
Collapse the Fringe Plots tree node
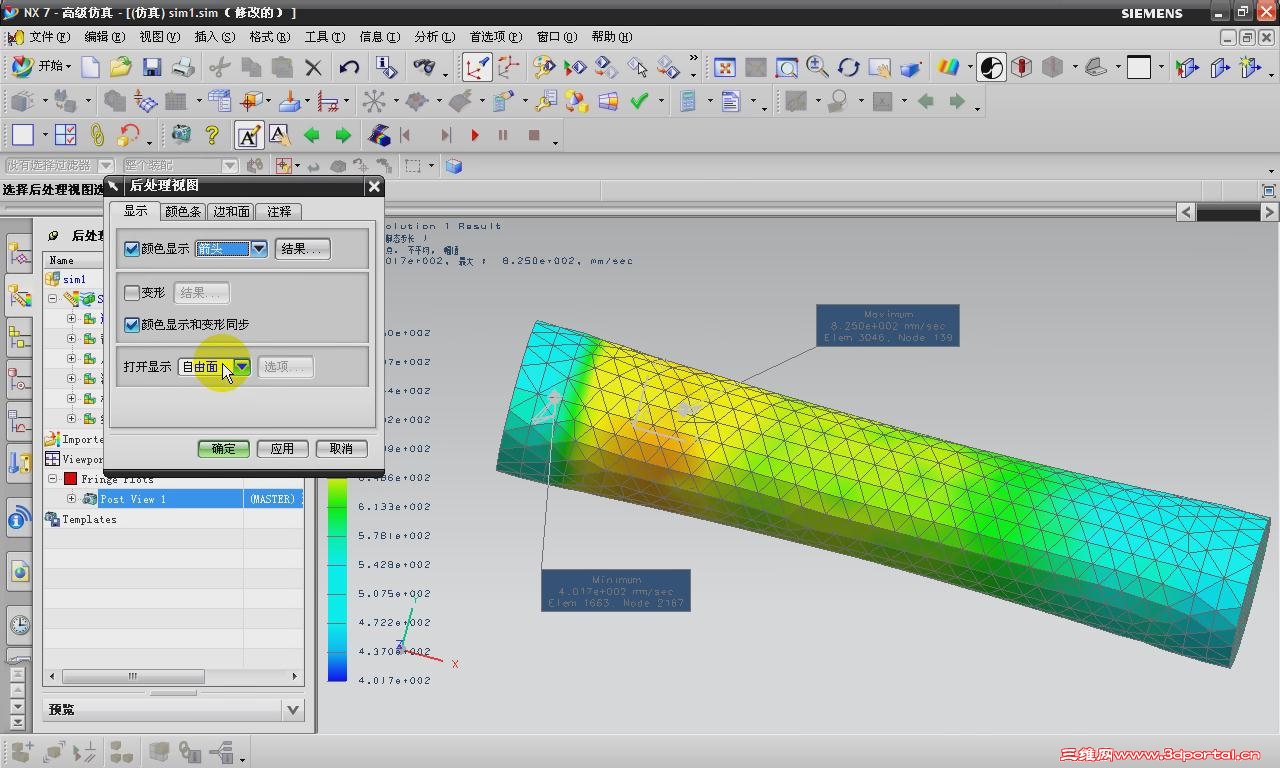coord(52,479)
